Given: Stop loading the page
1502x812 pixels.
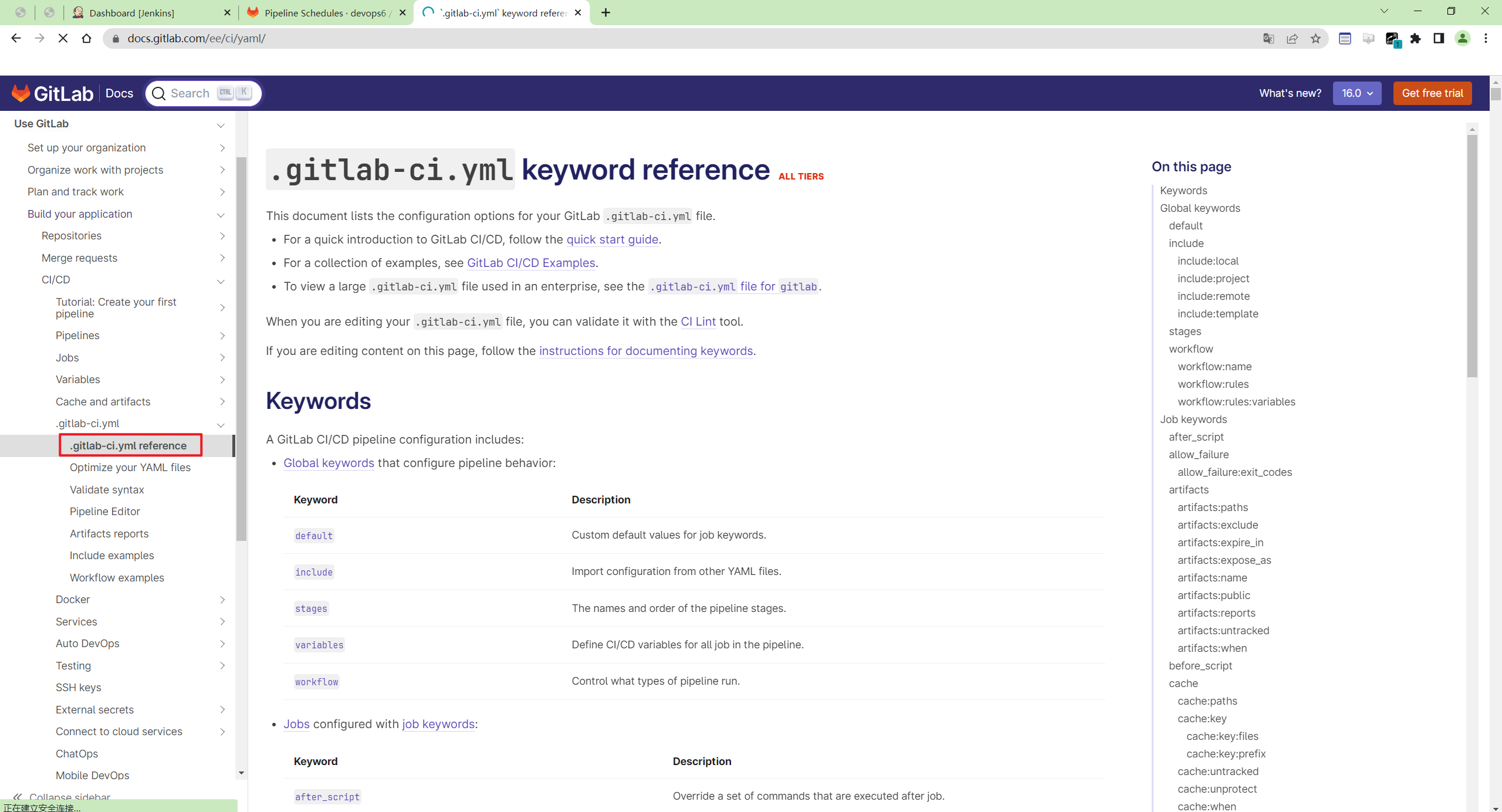Looking at the screenshot, I should (x=63, y=38).
